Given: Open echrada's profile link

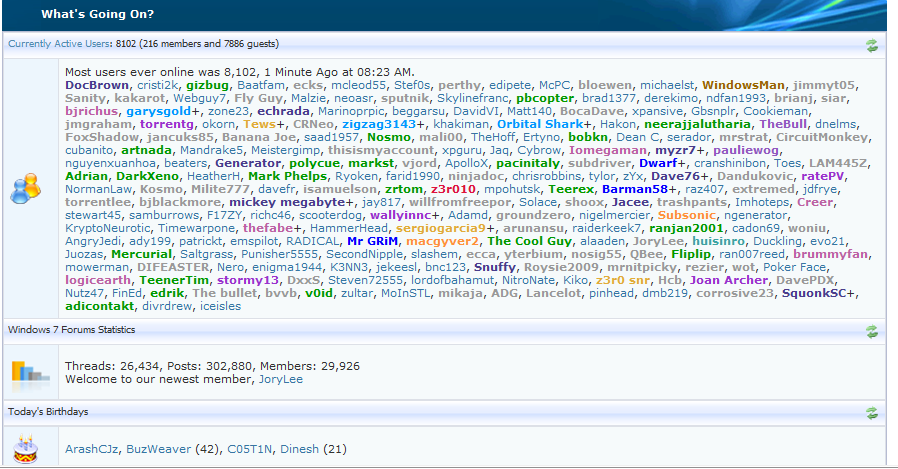Looking at the screenshot, I should pos(283,111).
